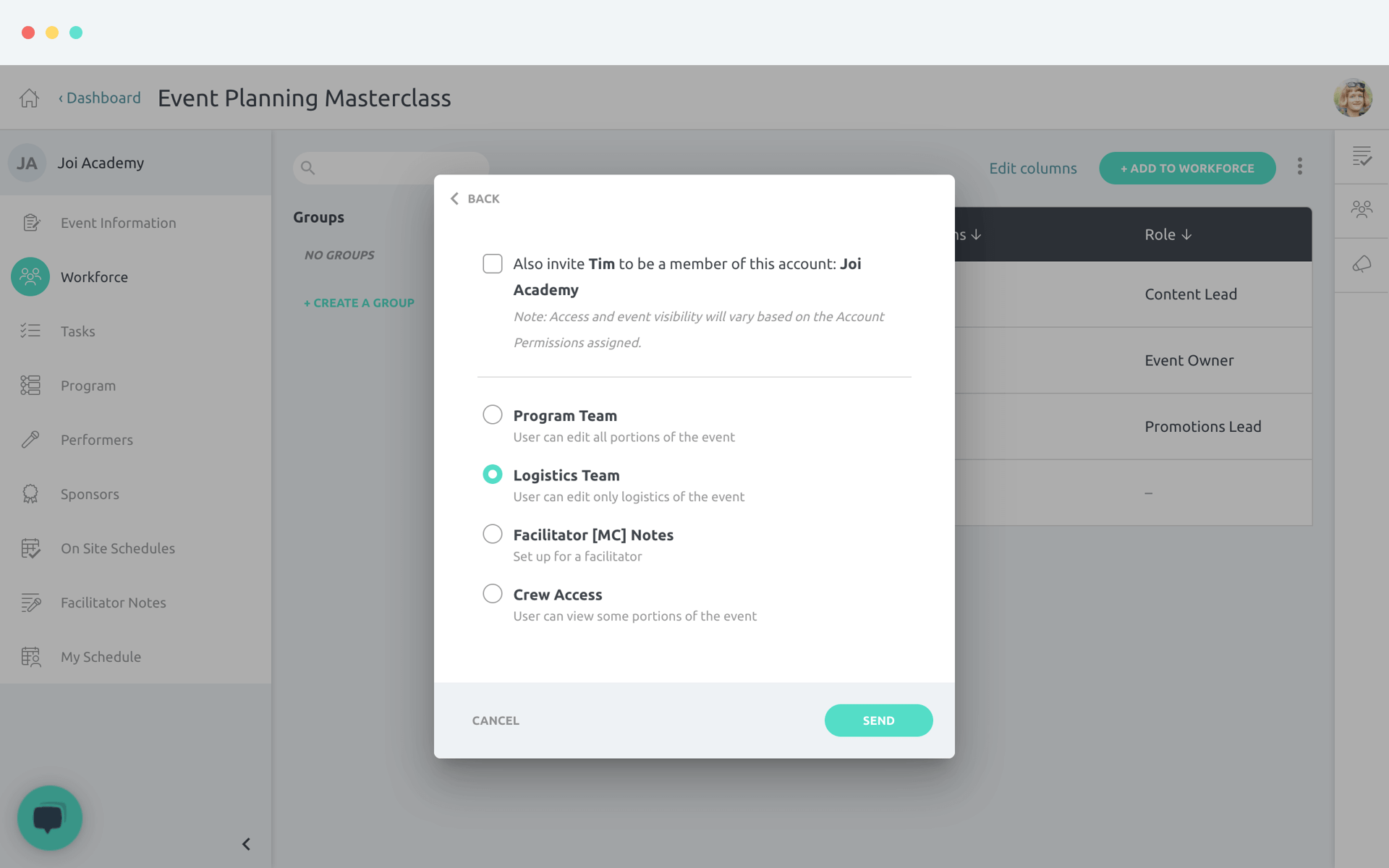The width and height of the screenshot is (1389, 868).
Task: Check the also invite Tim checkbox
Action: point(493,264)
